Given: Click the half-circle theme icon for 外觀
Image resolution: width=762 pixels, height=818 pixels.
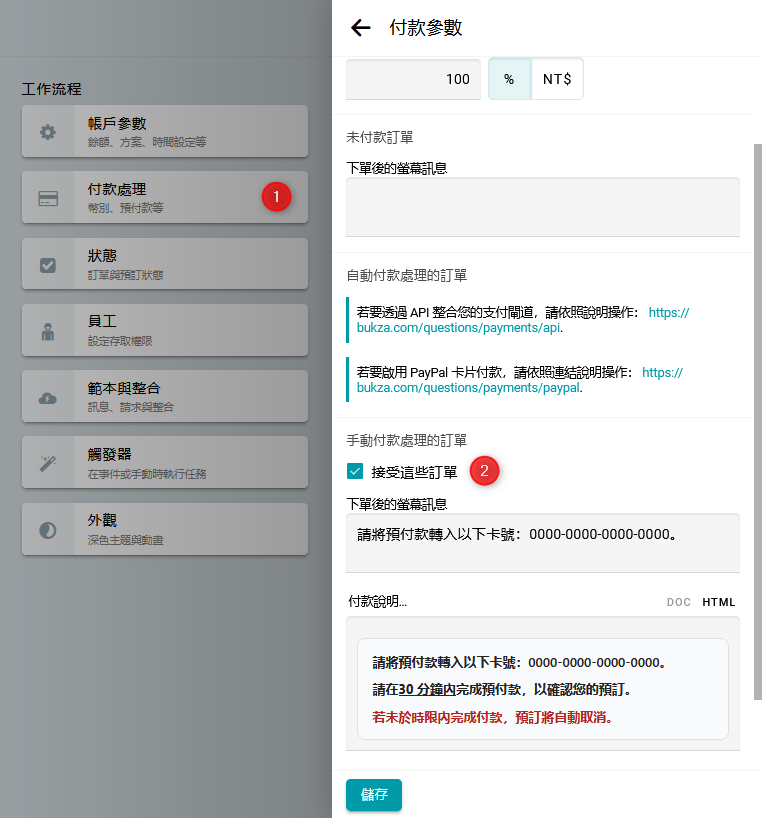Looking at the screenshot, I should pos(48,530).
